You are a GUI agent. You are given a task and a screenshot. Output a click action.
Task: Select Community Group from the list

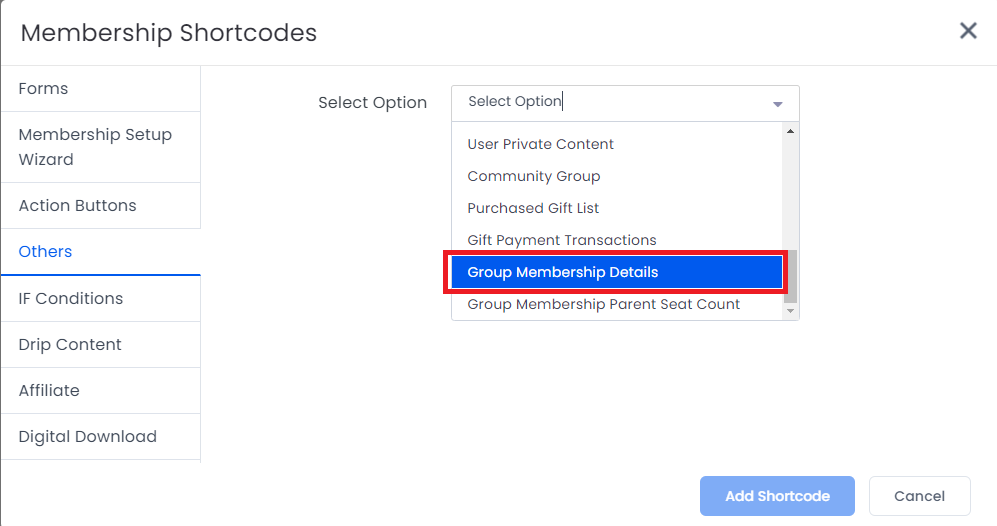(x=534, y=177)
